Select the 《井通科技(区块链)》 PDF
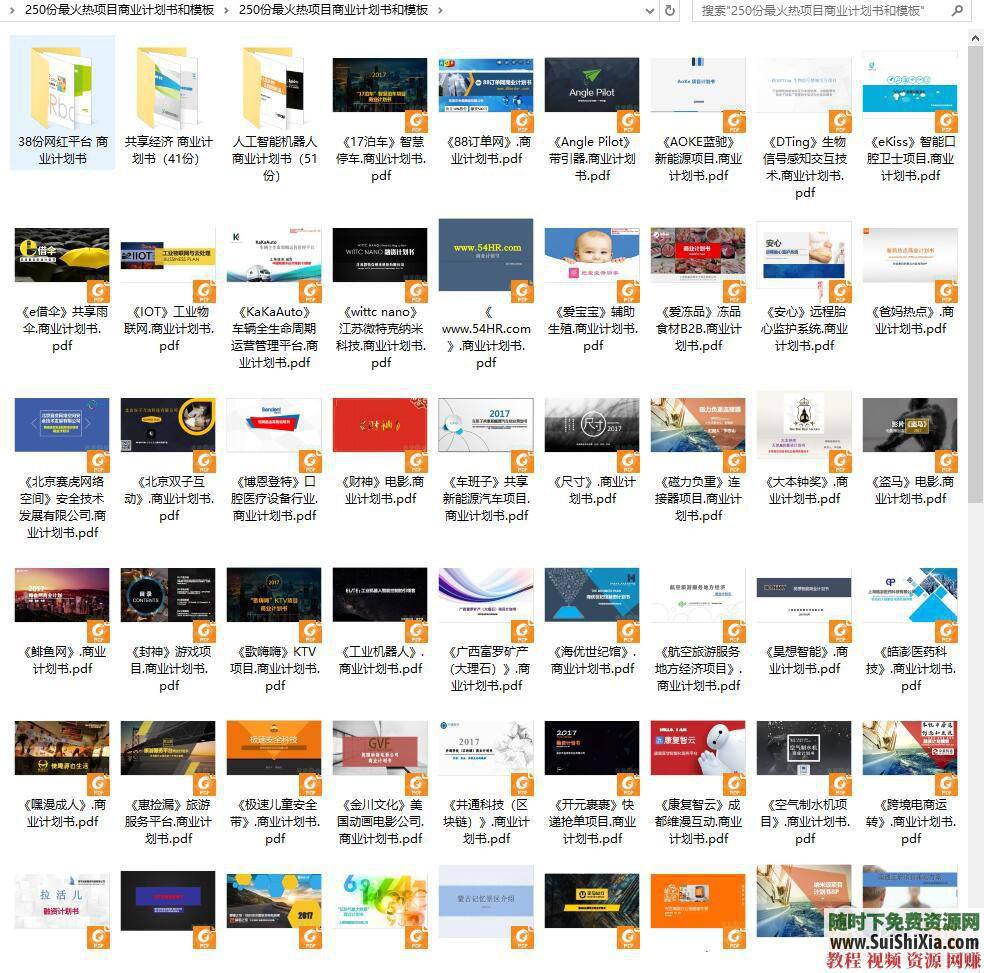This screenshot has width=984, height=973. [x=486, y=783]
